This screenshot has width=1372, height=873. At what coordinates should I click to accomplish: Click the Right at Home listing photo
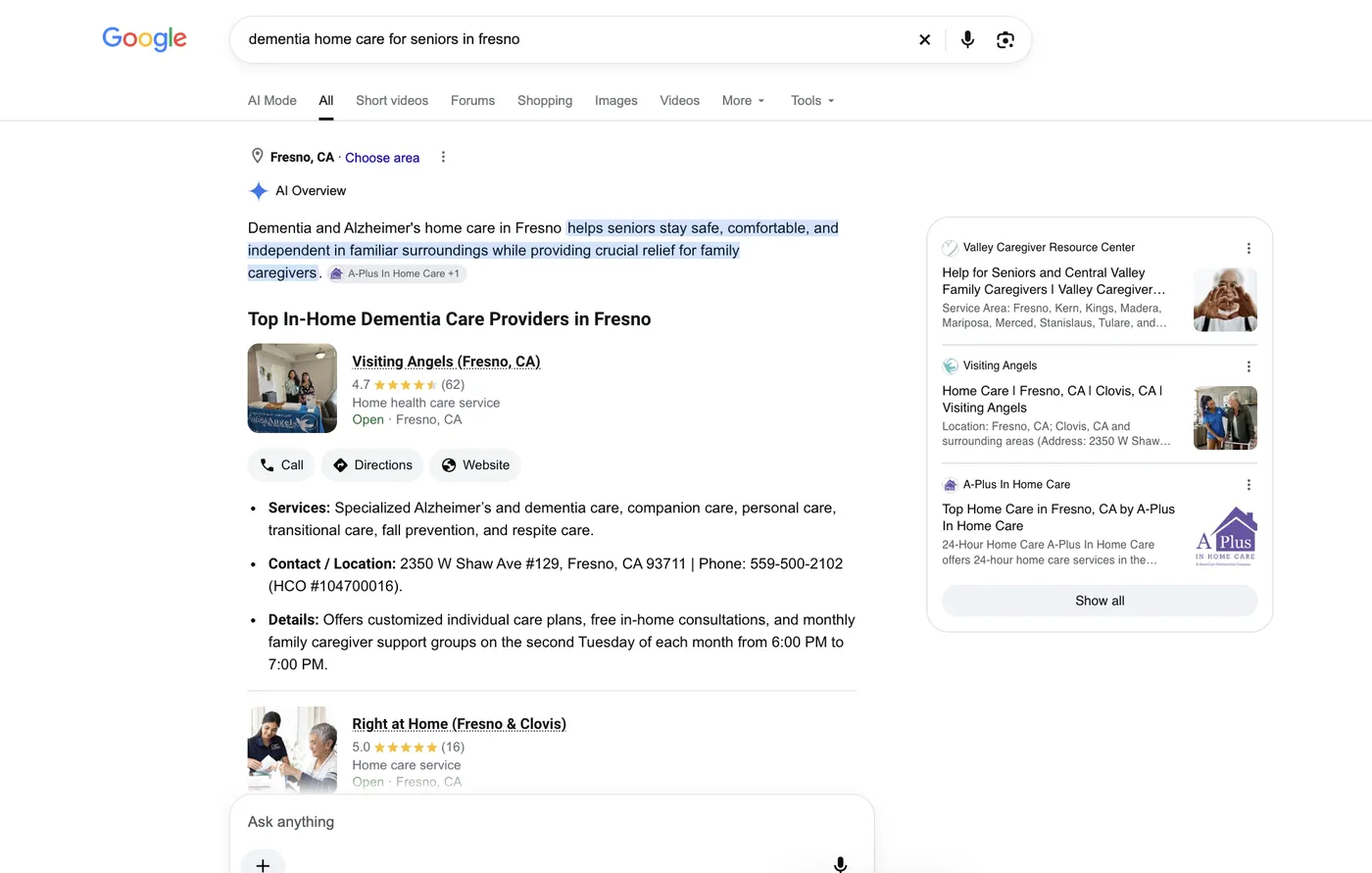click(292, 749)
